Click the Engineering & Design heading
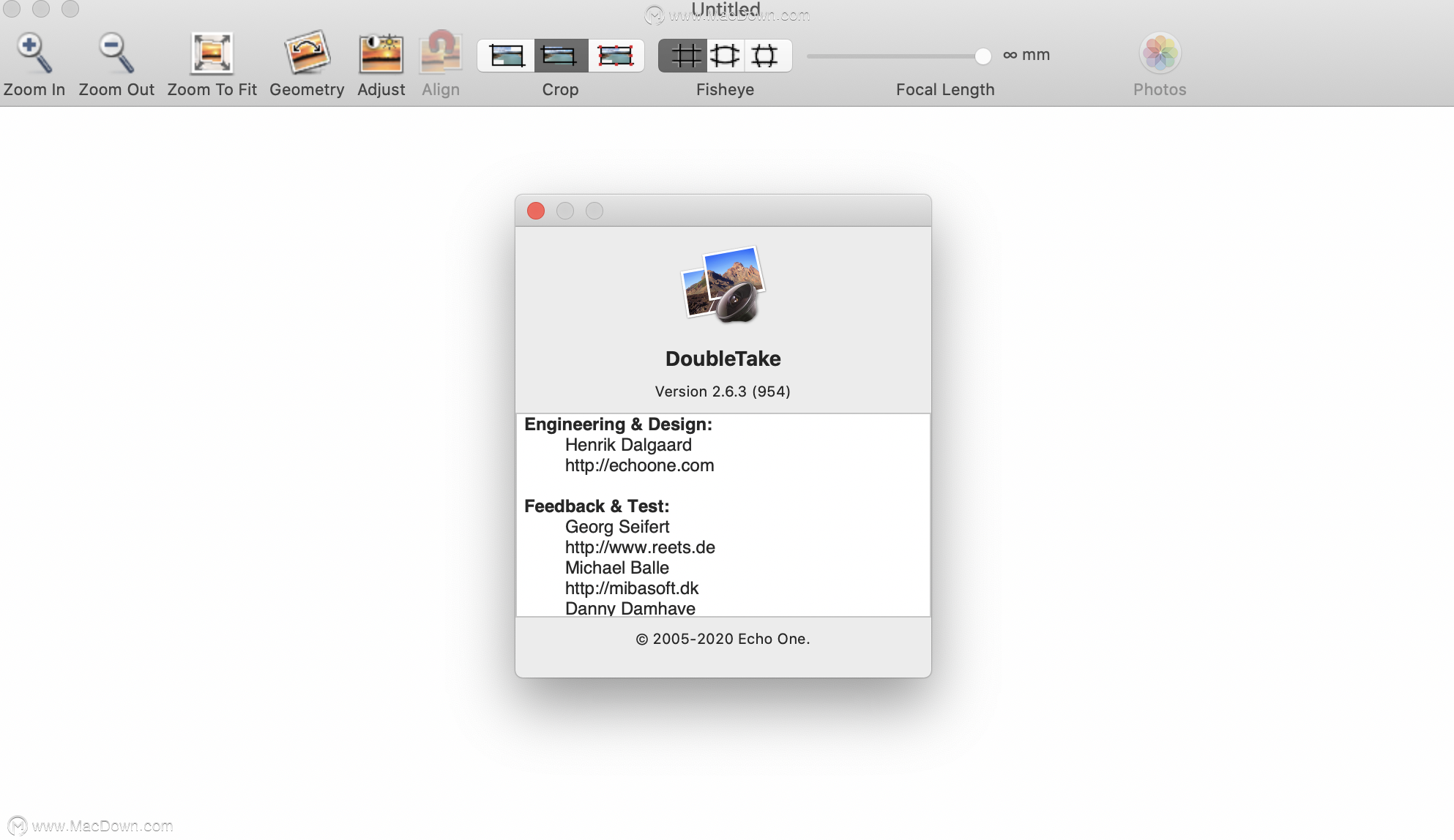This screenshot has width=1454, height=840. [618, 424]
